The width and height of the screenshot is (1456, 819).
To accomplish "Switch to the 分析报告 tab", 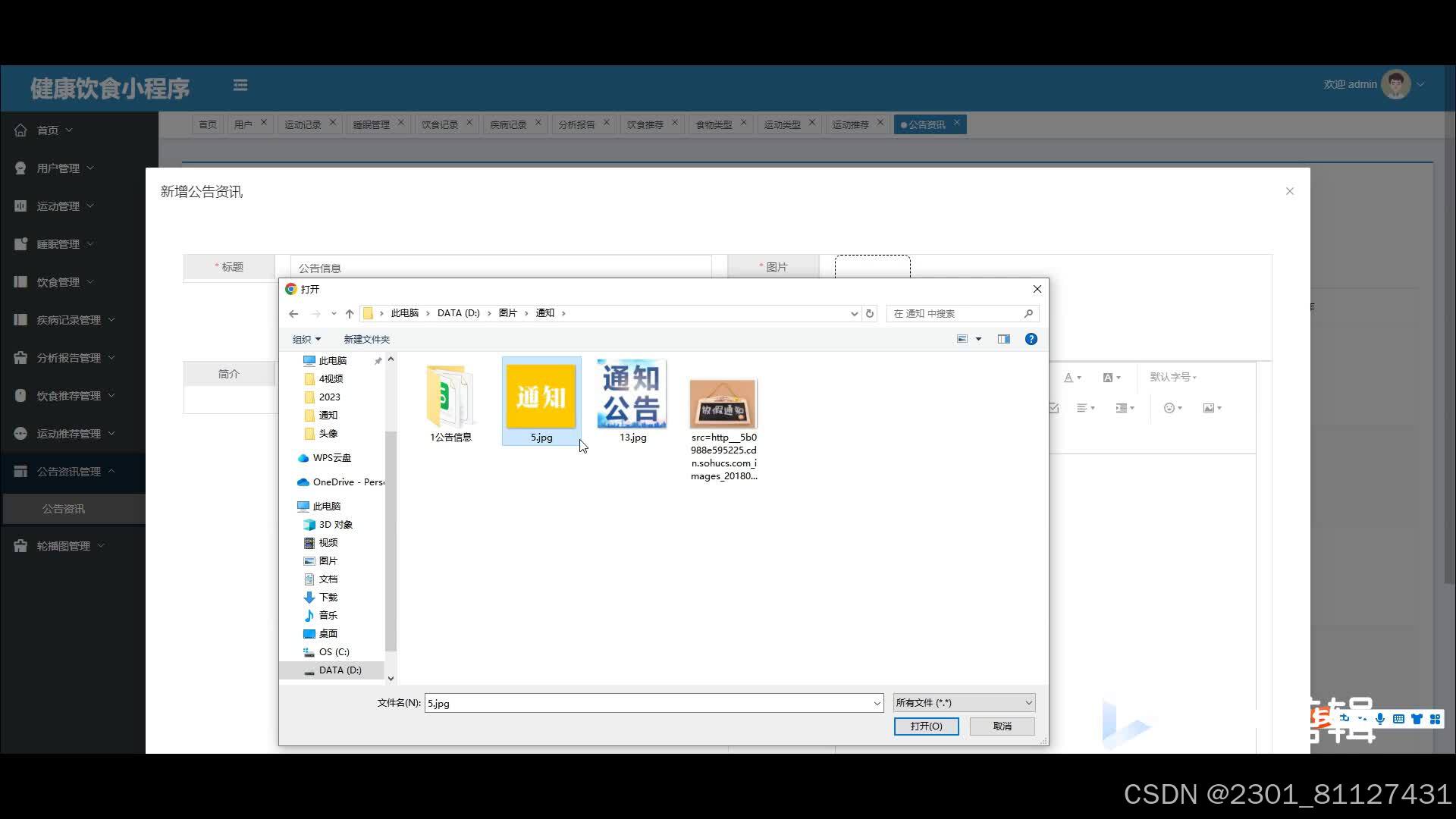I will tap(576, 124).
